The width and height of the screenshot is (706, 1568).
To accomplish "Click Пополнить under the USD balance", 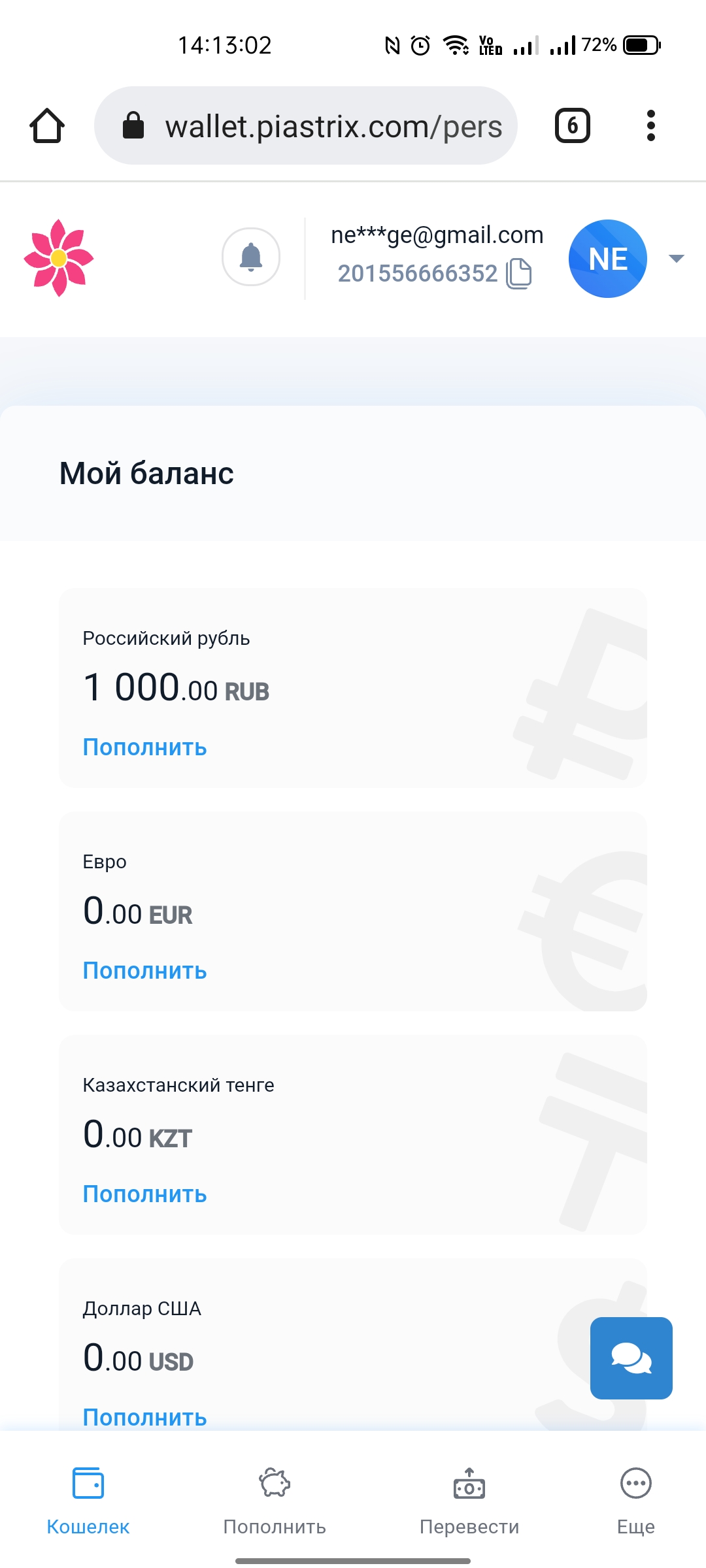I will 144,1418.
